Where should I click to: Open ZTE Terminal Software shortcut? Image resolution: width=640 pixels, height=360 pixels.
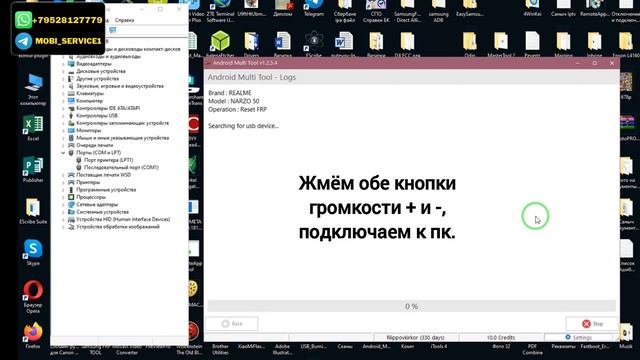coord(220,11)
